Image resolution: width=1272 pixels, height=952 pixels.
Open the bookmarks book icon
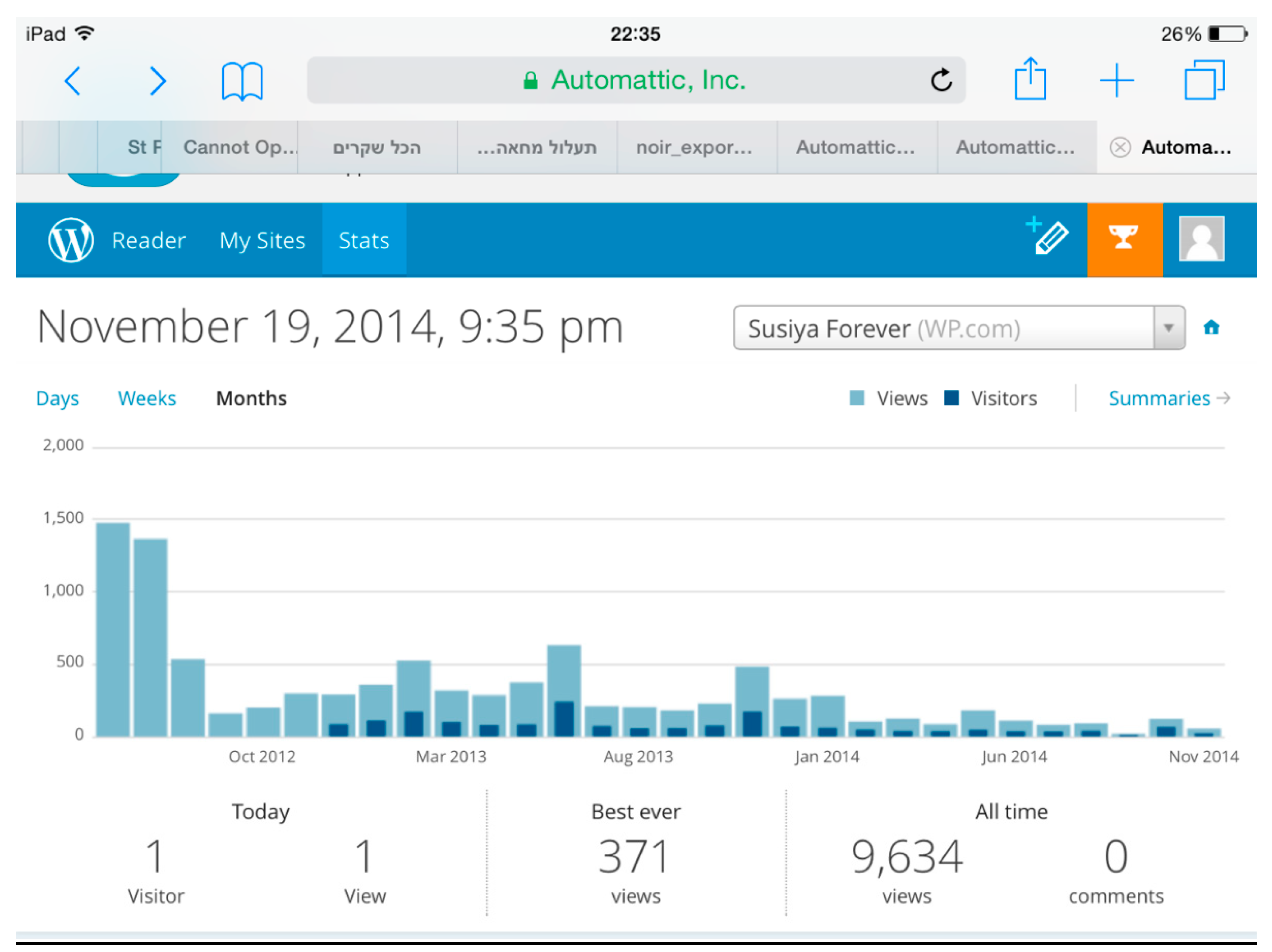[242, 81]
